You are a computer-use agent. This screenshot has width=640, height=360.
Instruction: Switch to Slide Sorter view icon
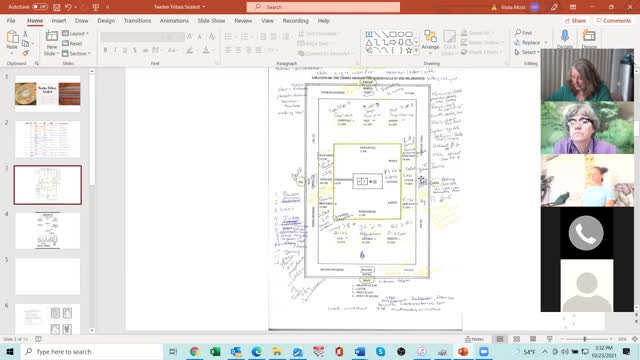tap(516, 339)
